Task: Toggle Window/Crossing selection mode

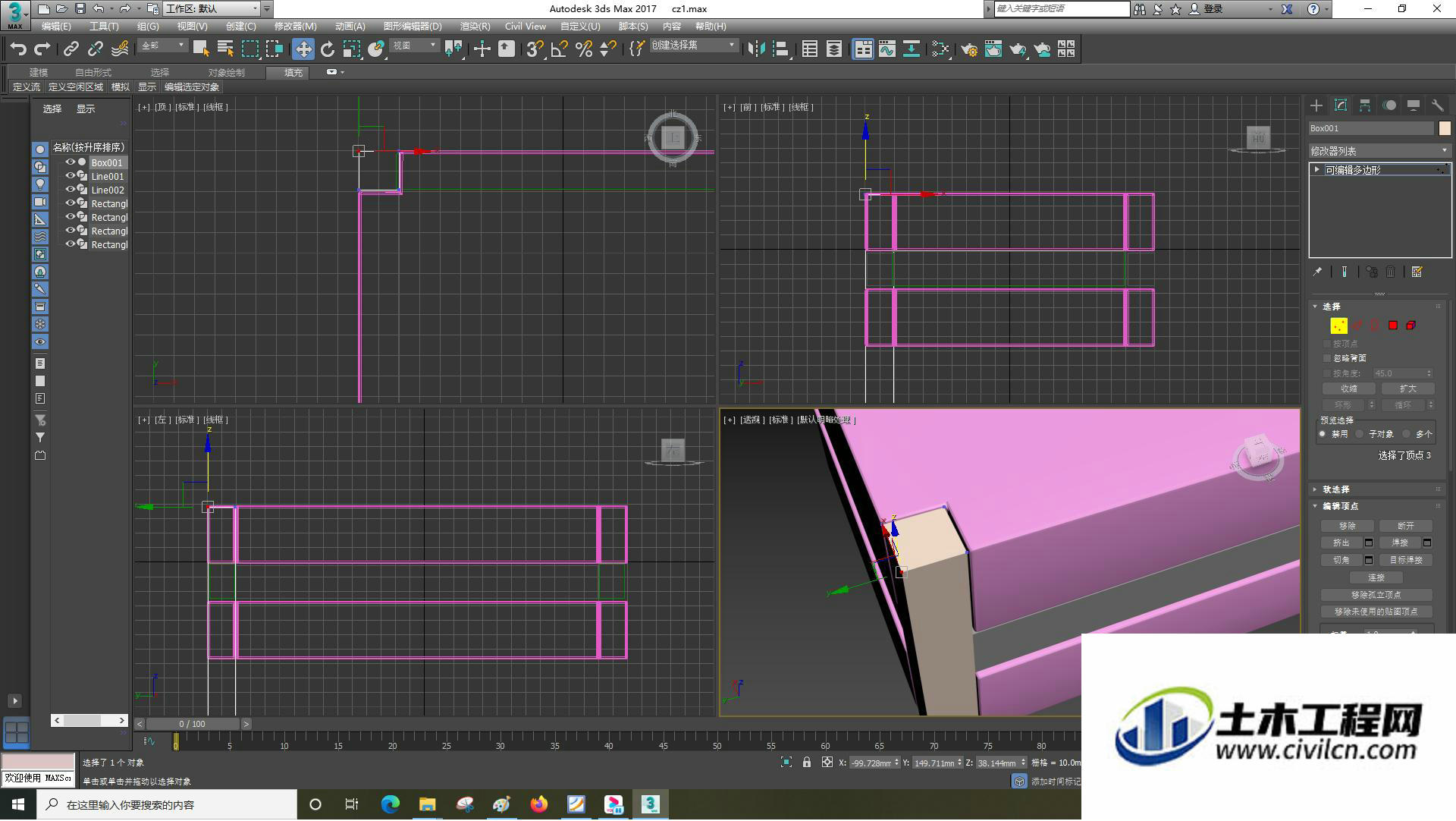Action: 275,49
